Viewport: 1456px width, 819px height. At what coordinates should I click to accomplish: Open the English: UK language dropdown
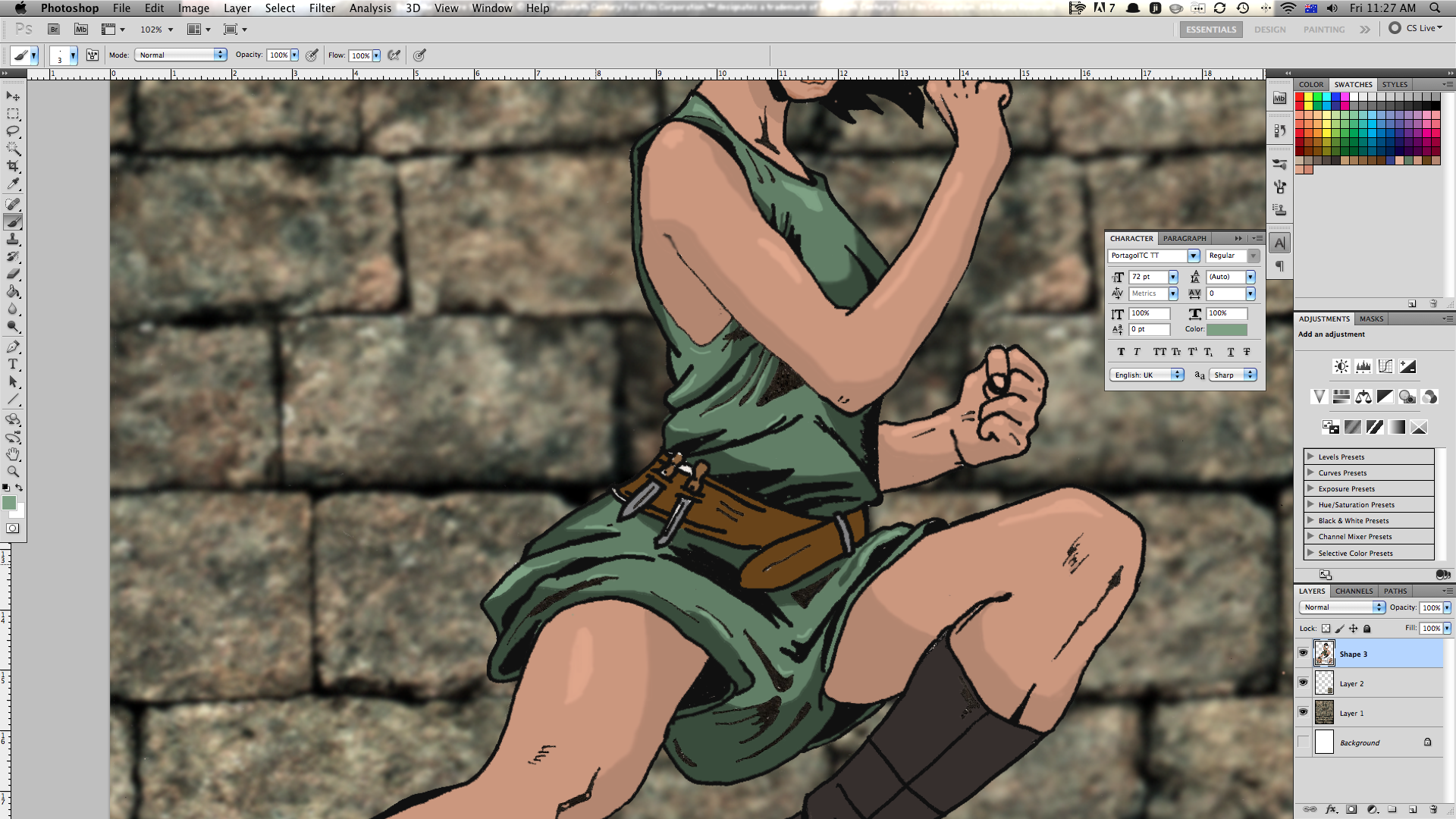point(1147,375)
